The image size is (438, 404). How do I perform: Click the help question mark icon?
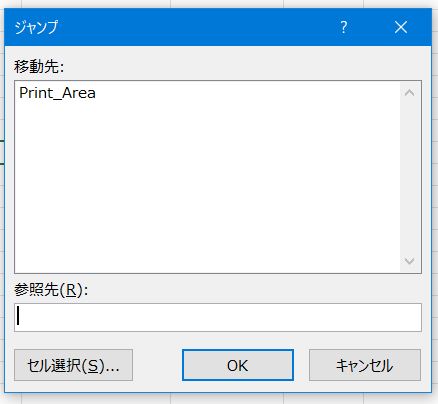pyautogui.click(x=344, y=27)
